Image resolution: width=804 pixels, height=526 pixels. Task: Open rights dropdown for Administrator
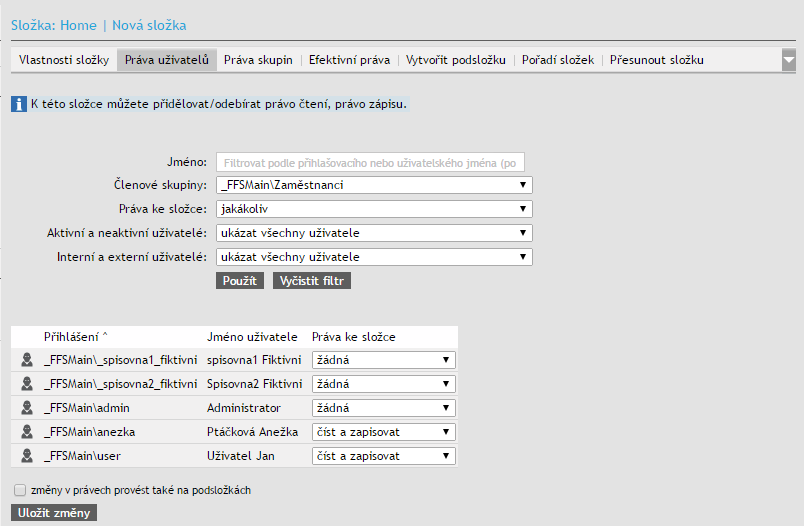click(x=383, y=408)
